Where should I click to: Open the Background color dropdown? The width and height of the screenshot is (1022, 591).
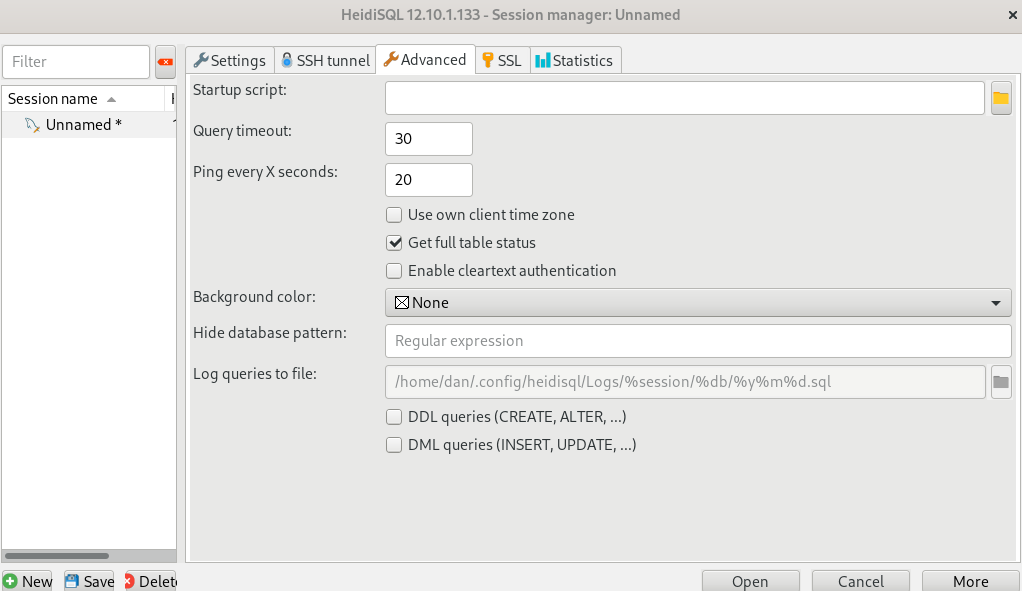coord(698,303)
